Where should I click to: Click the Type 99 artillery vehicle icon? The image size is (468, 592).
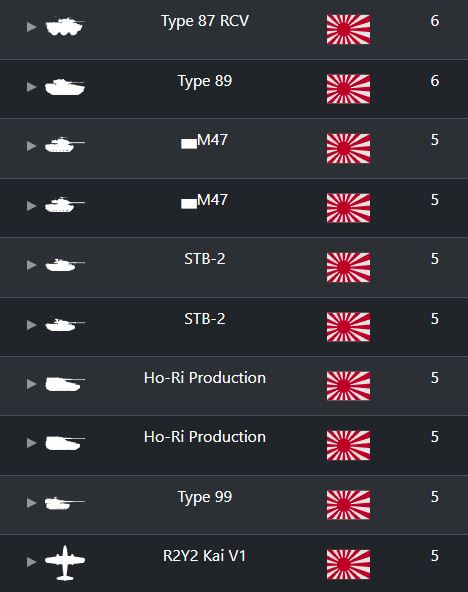[x=65, y=503]
